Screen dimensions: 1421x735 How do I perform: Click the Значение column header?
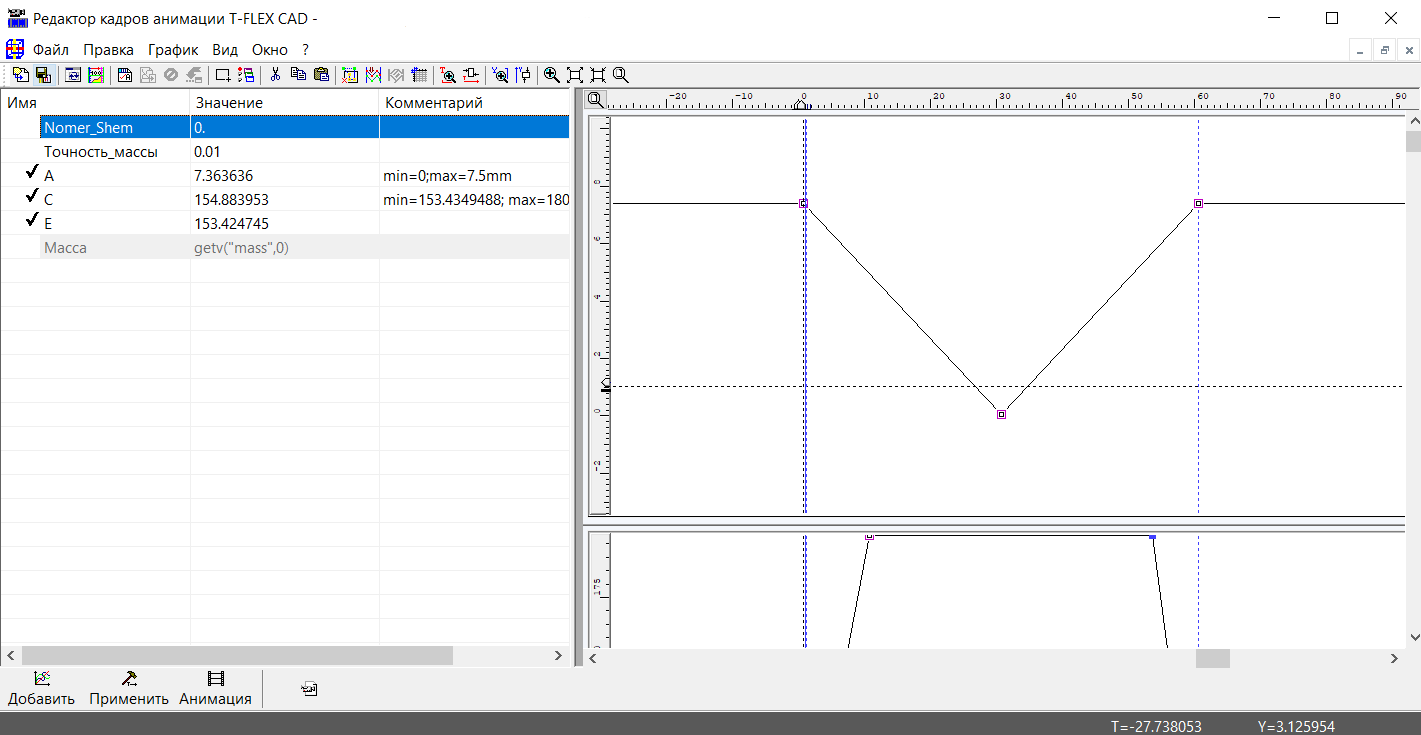click(285, 102)
